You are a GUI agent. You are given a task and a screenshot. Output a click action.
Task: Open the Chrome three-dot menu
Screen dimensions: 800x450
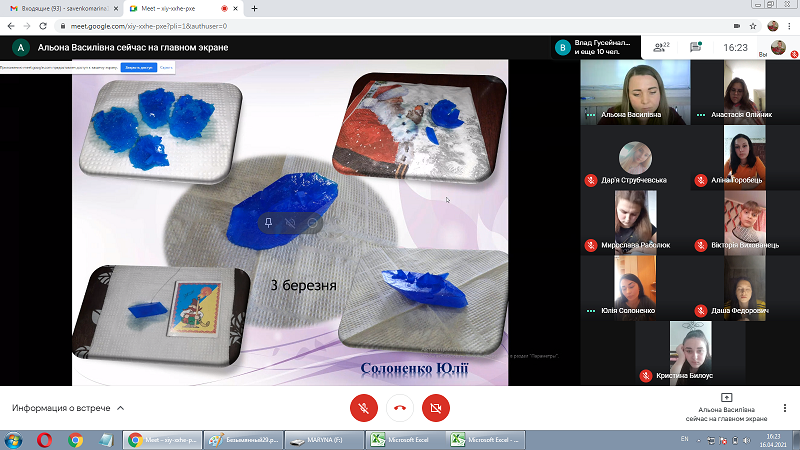pos(789,26)
